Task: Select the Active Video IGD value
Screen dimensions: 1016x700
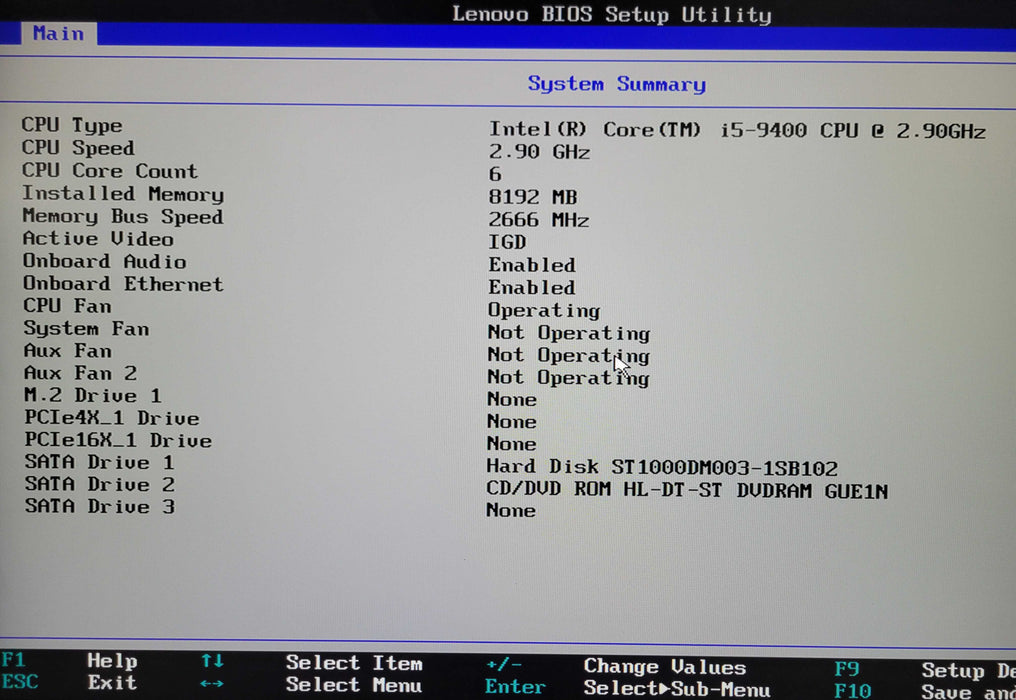Action: pos(507,243)
